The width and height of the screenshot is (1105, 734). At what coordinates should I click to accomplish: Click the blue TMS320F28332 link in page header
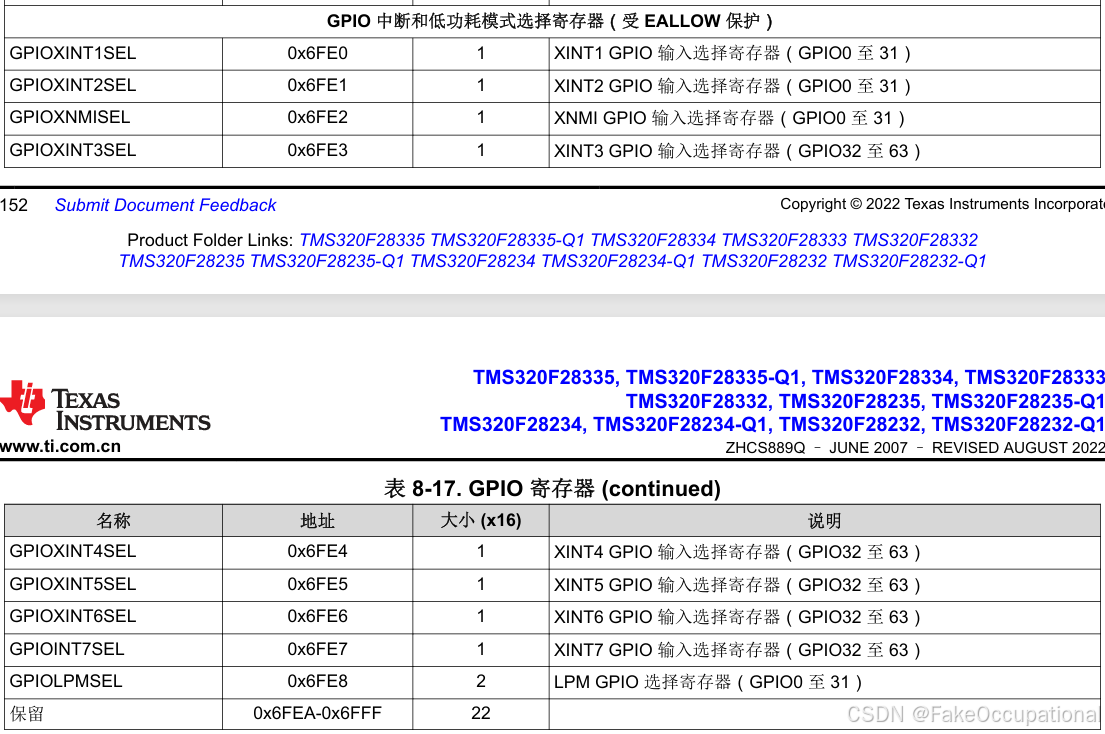[699, 402]
